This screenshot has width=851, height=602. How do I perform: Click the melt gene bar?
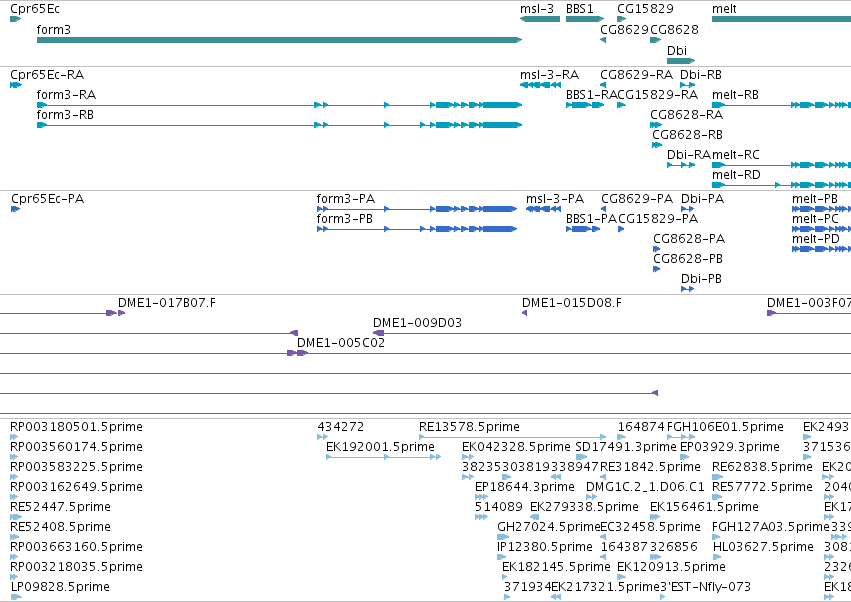(x=781, y=19)
